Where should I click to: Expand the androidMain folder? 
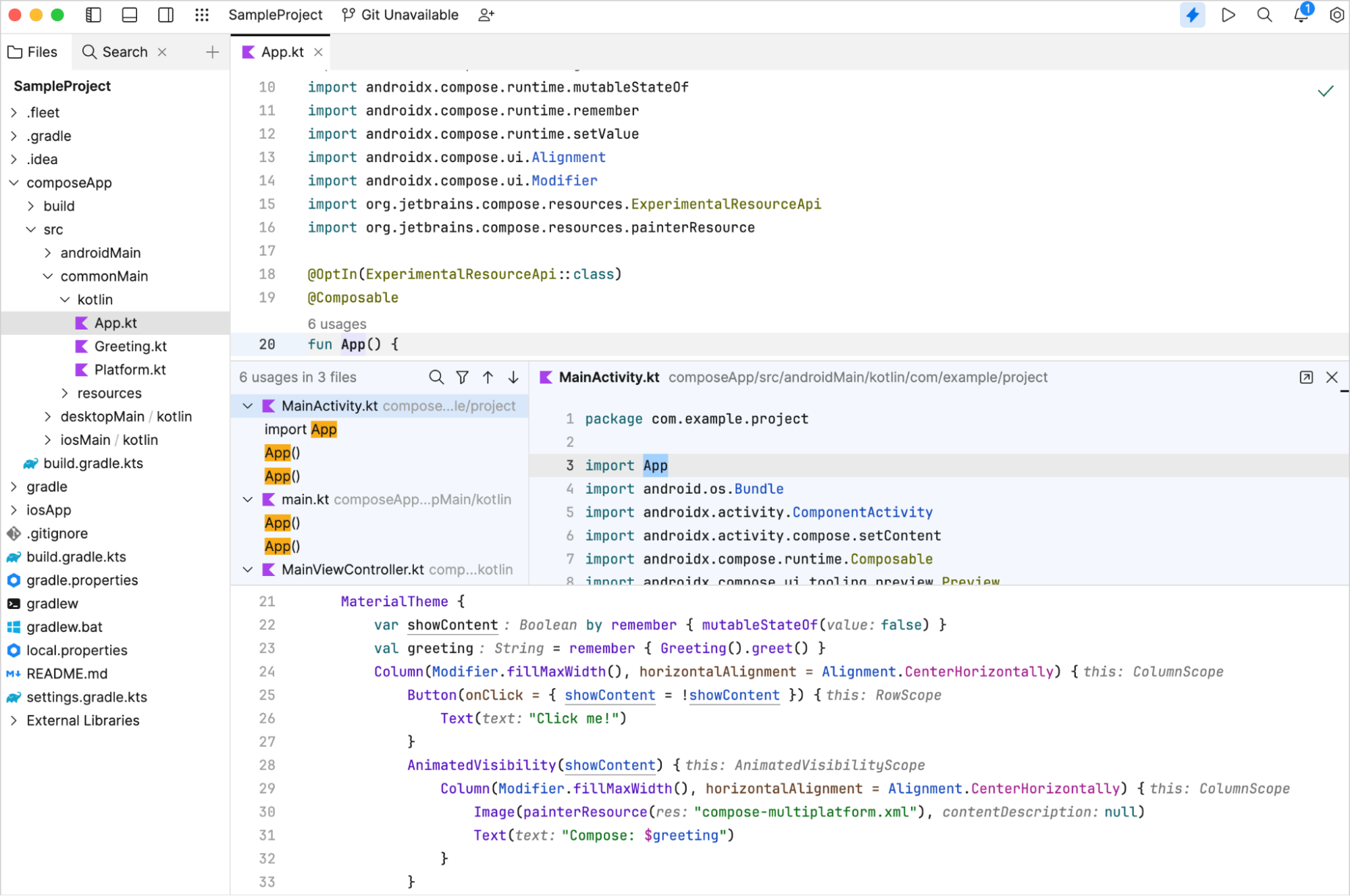(47, 253)
